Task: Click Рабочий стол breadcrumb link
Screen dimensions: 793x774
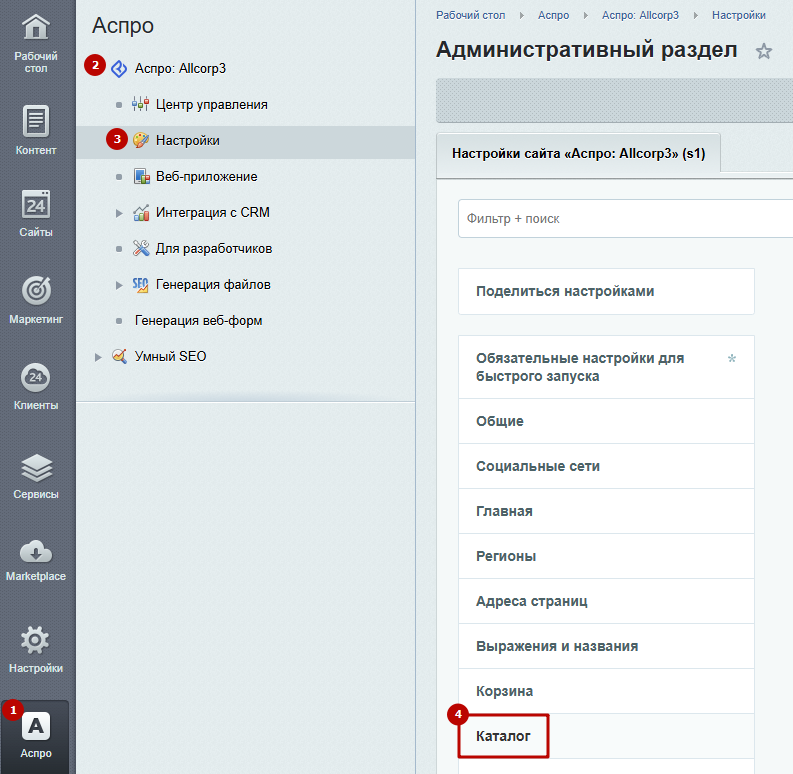Action: 470,15
